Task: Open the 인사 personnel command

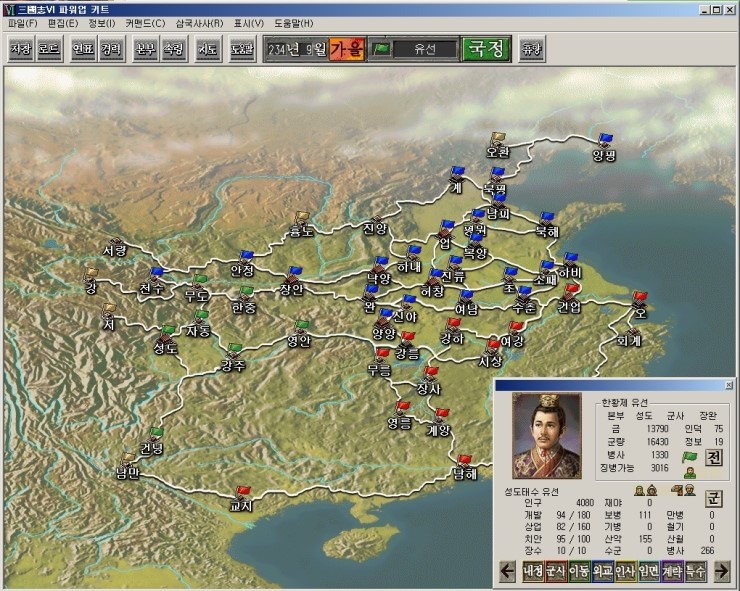Action: [x=625, y=571]
